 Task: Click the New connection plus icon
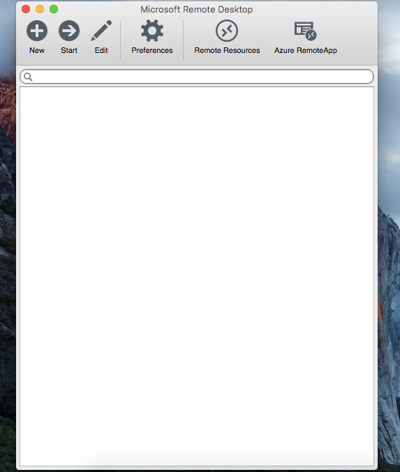click(37, 31)
